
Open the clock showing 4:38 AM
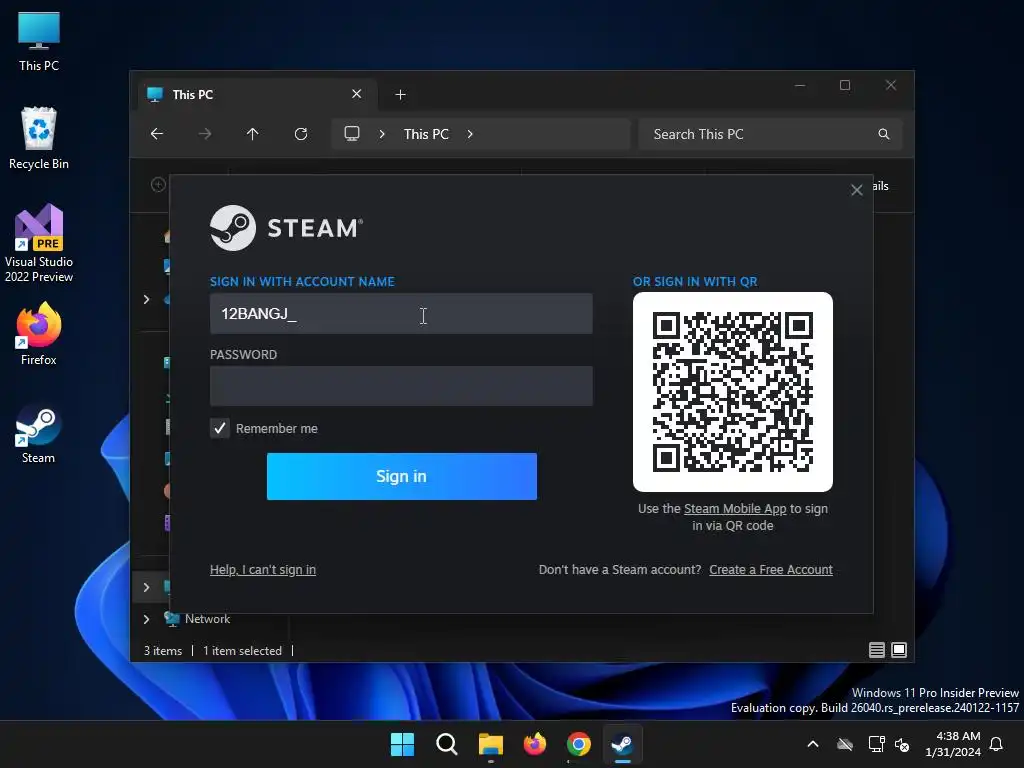953,744
